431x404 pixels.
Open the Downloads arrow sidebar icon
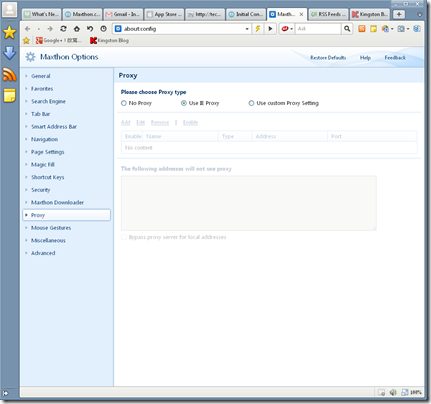(x=9, y=53)
